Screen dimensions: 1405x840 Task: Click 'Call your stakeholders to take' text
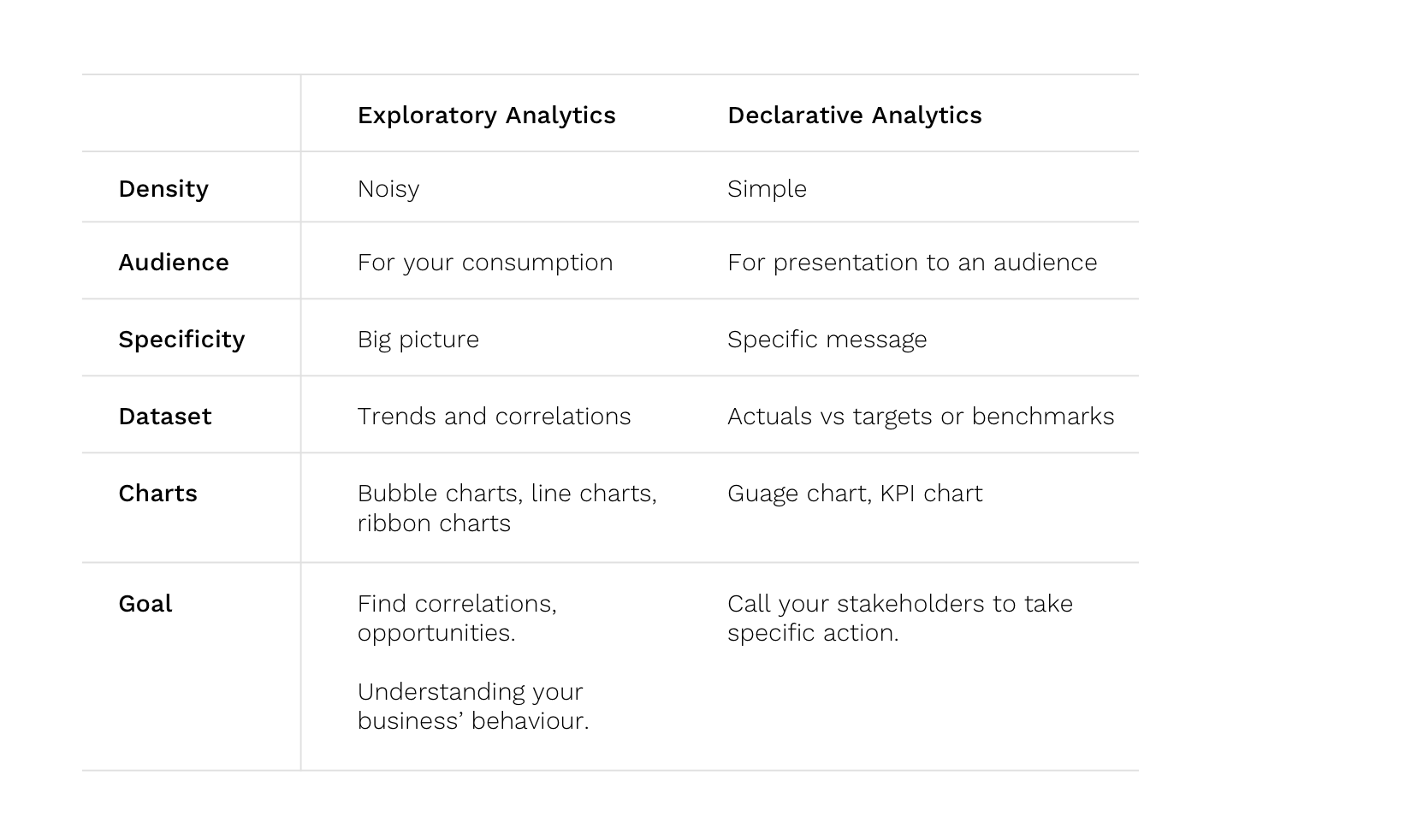point(900,604)
